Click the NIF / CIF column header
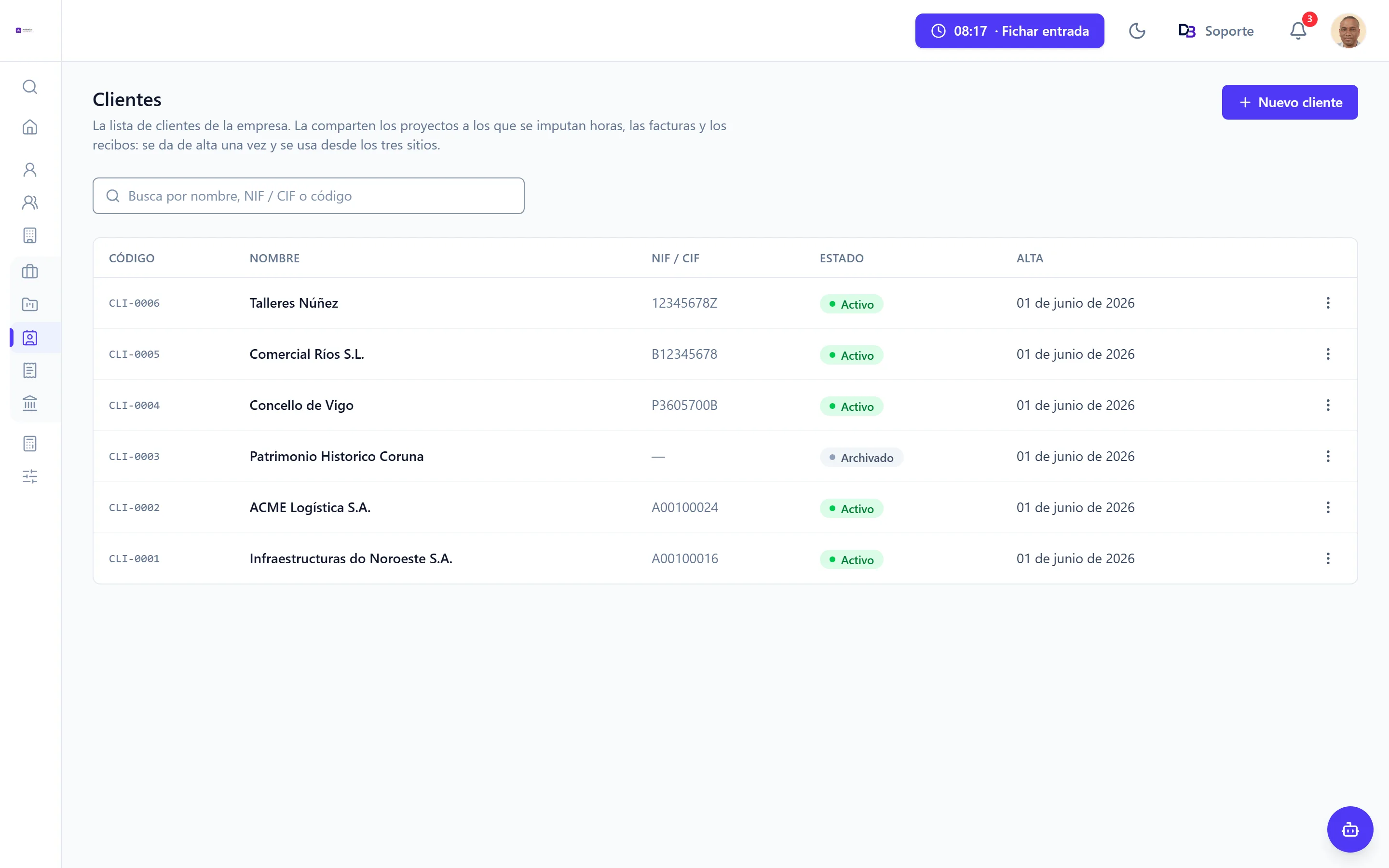Screen dimensions: 1389x868 pyautogui.click(x=675, y=258)
